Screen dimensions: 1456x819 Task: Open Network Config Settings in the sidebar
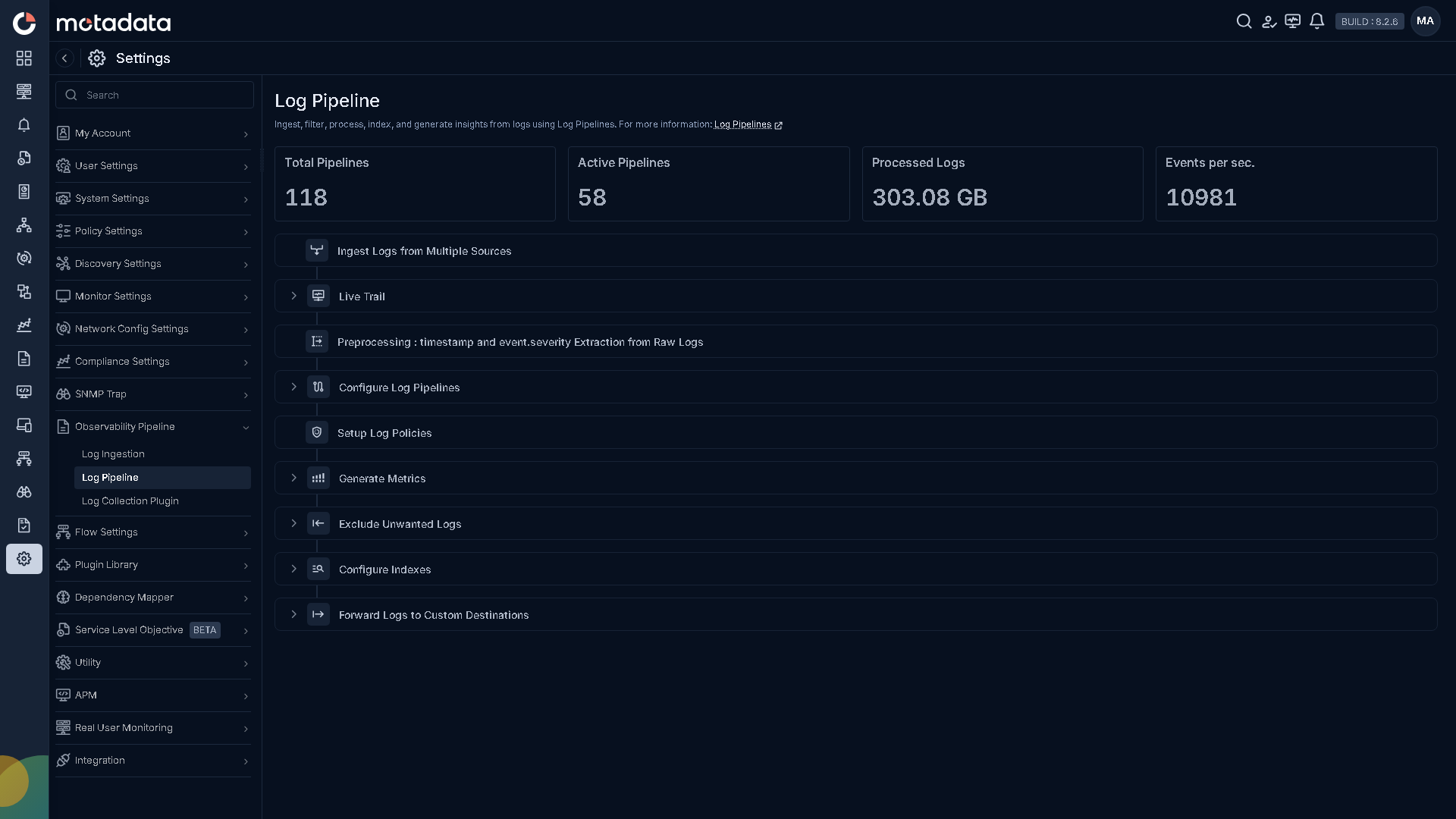153,329
